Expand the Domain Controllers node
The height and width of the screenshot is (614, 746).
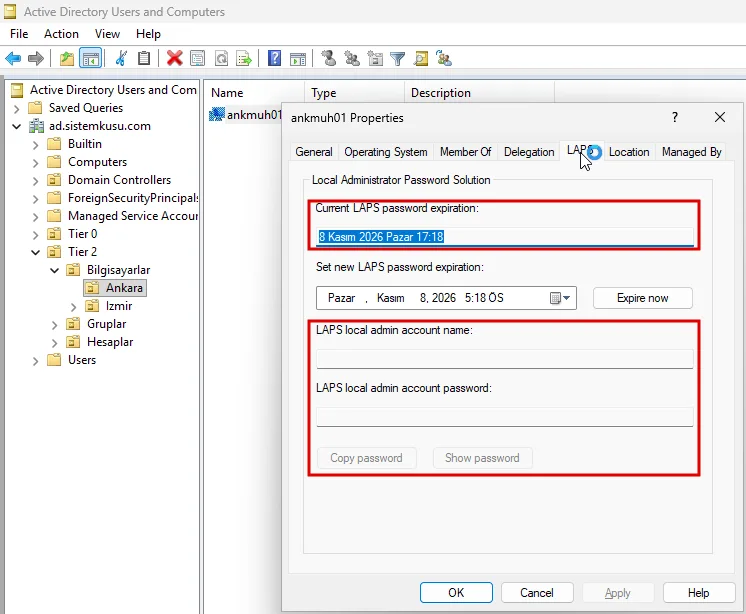(36, 181)
